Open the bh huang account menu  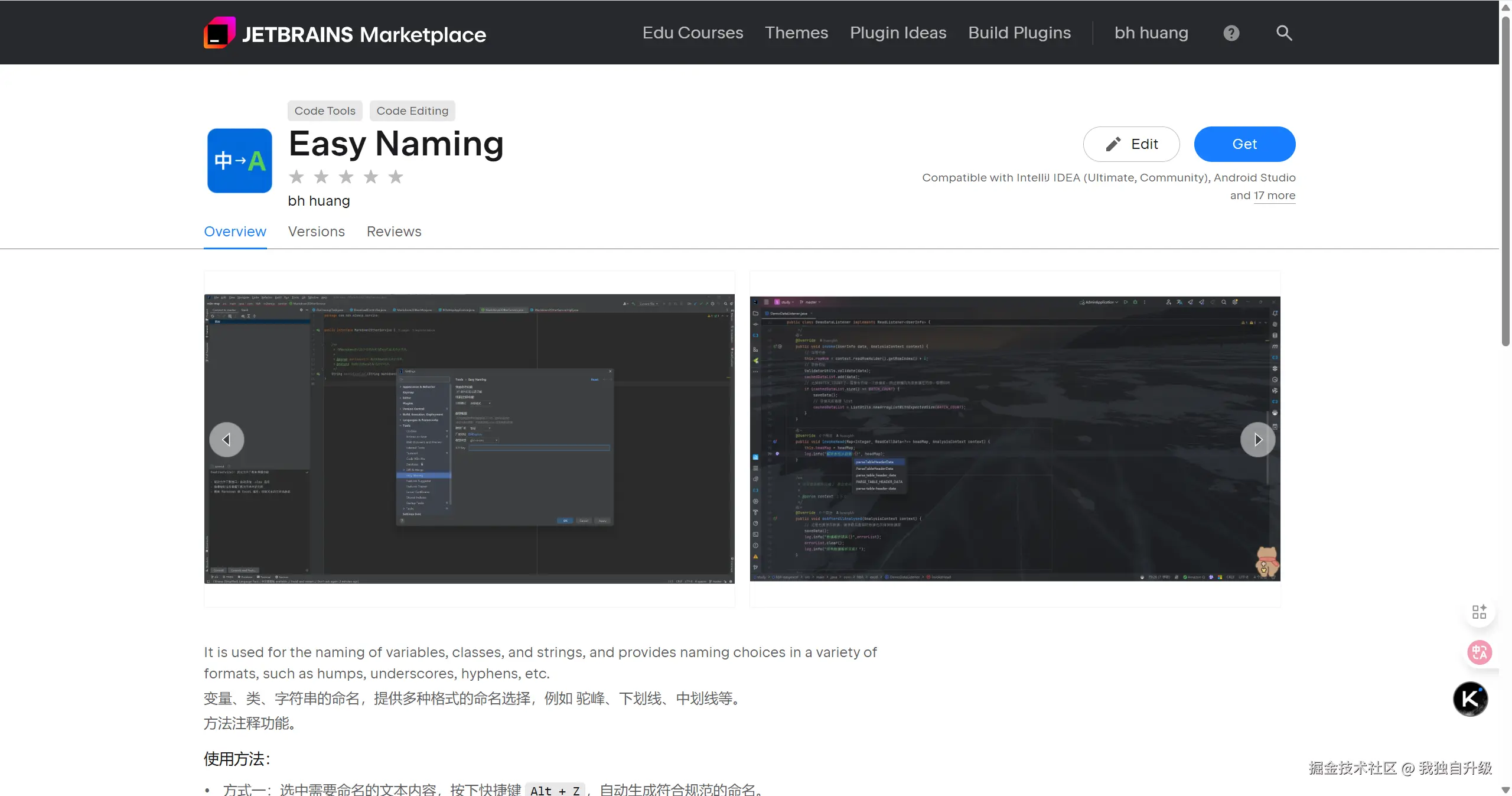(x=1151, y=33)
